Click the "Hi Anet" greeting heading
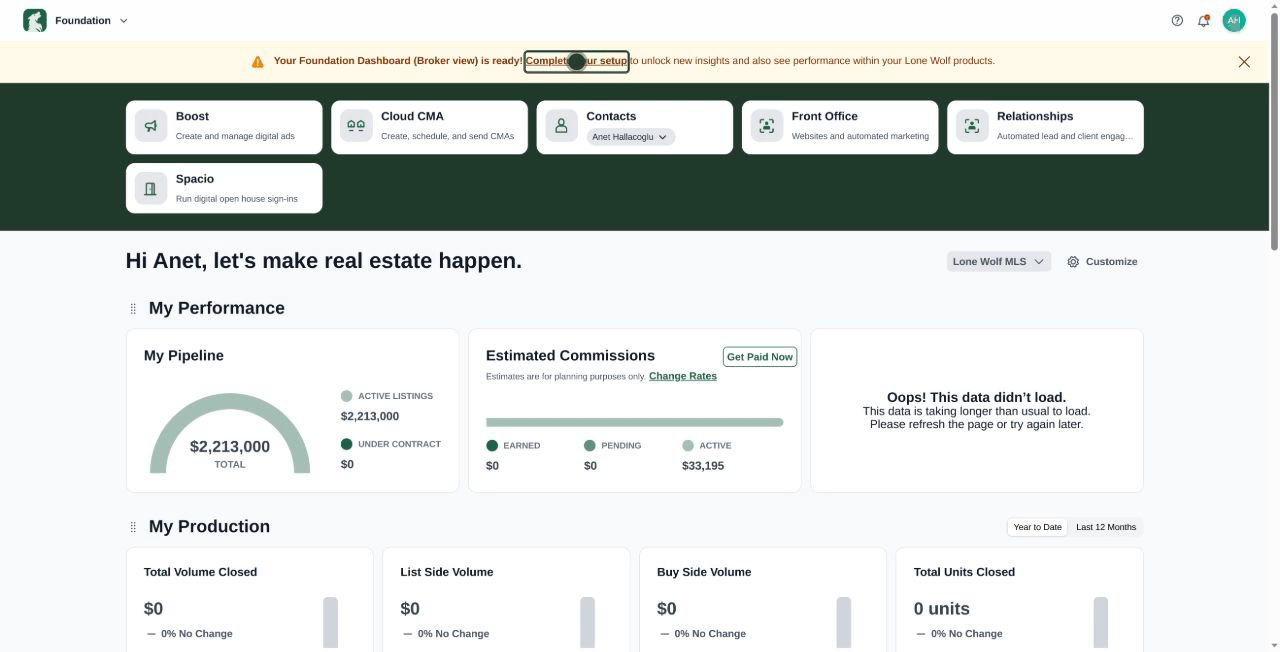The height and width of the screenshot is (652, 1280). [324, 262]
